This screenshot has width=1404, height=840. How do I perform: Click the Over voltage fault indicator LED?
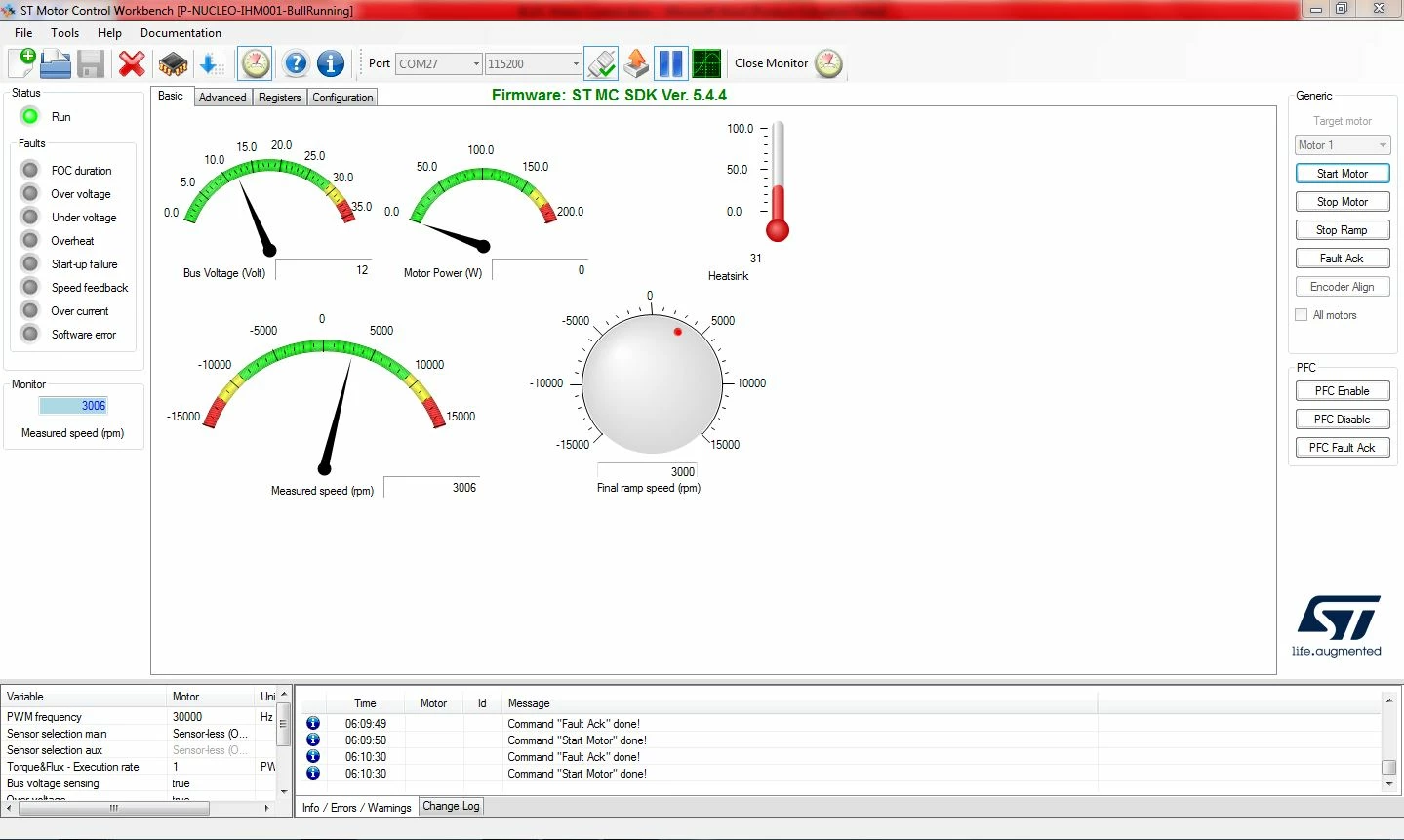pos(30,193)
